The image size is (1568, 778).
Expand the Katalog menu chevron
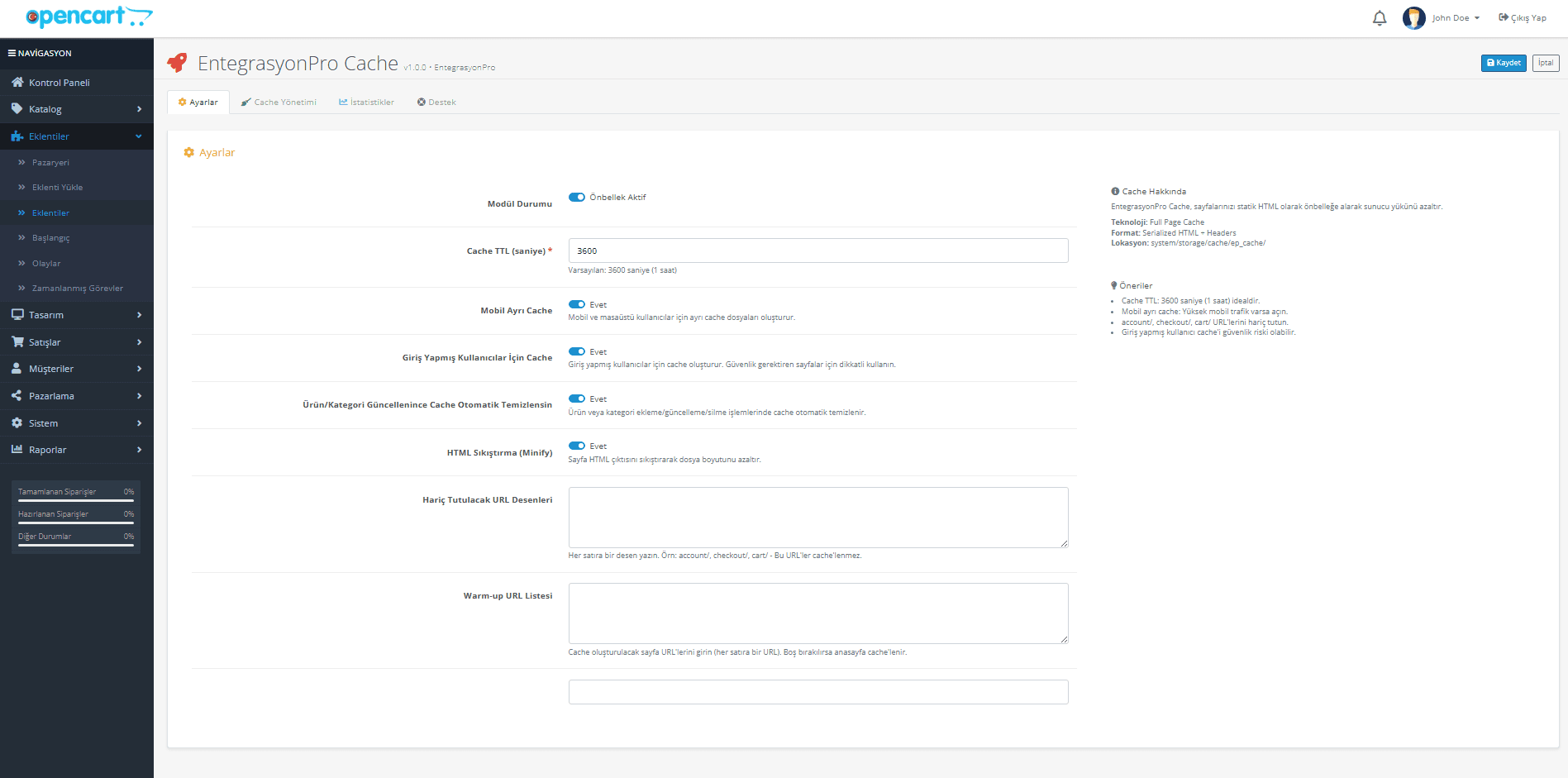139,109
